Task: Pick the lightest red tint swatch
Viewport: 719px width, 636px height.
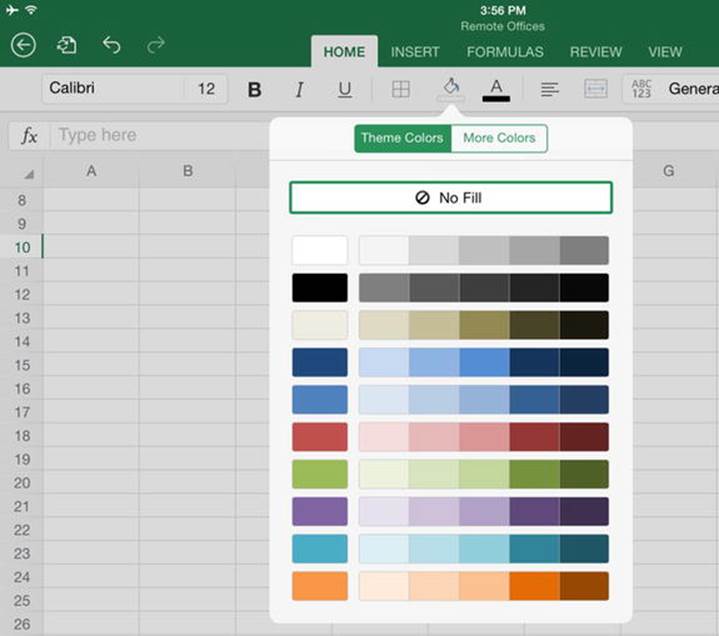Action: pyautogui.click(x=384, y=437)
